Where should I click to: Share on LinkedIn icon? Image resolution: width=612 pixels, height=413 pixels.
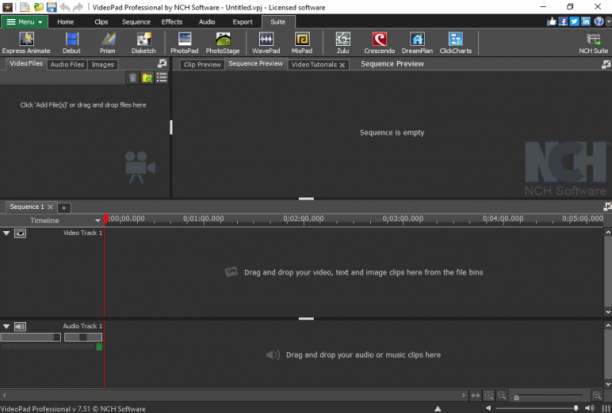click(x=585, y=21)
